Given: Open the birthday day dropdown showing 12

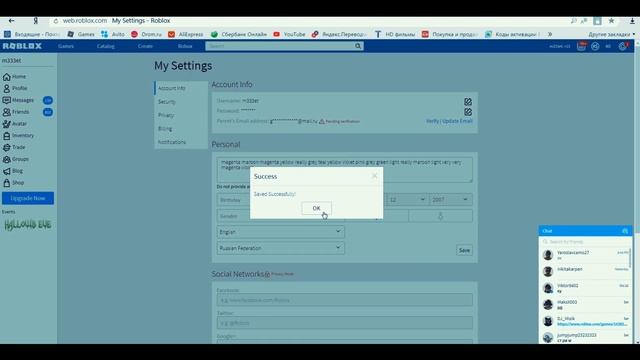Looking at the screenshot, I should 407,200.
